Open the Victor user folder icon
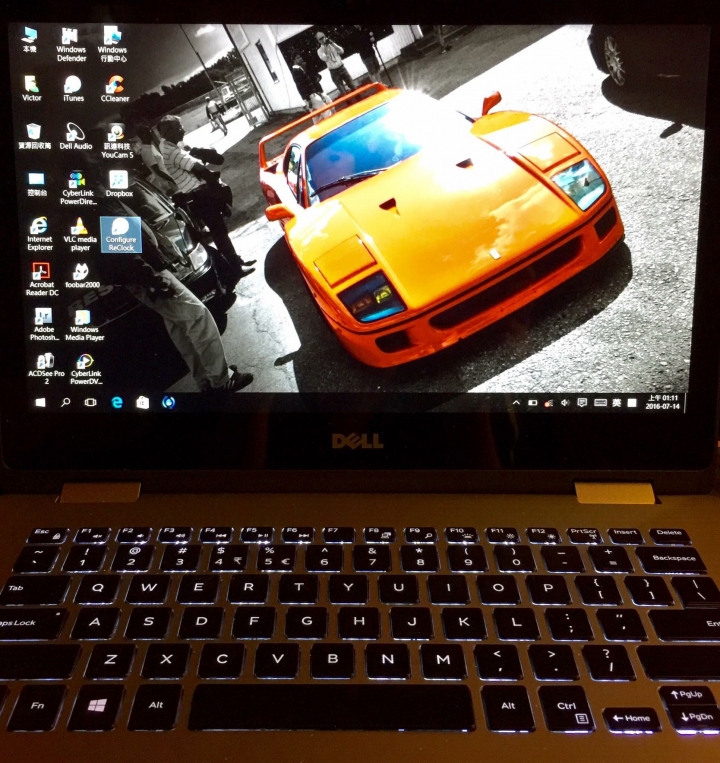Screen dimensions: 720x763 tap(31, 88)
